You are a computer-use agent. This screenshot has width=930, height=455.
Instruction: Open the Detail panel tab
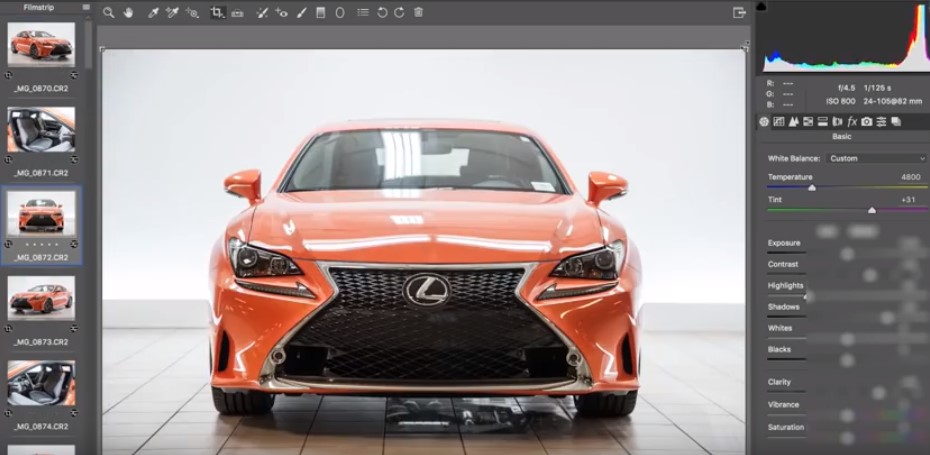794,122
